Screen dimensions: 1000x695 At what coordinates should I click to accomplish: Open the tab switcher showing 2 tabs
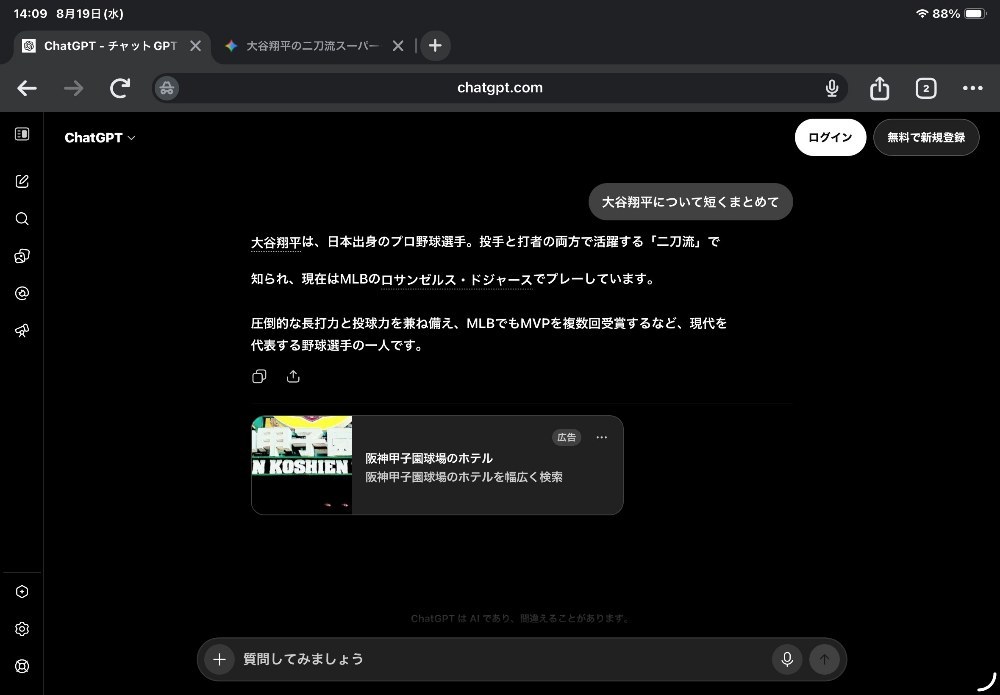[926, 88]
